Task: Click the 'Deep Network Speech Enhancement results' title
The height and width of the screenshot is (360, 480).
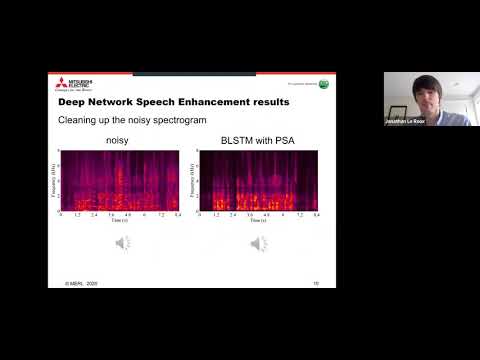Action: pos(174,102)
